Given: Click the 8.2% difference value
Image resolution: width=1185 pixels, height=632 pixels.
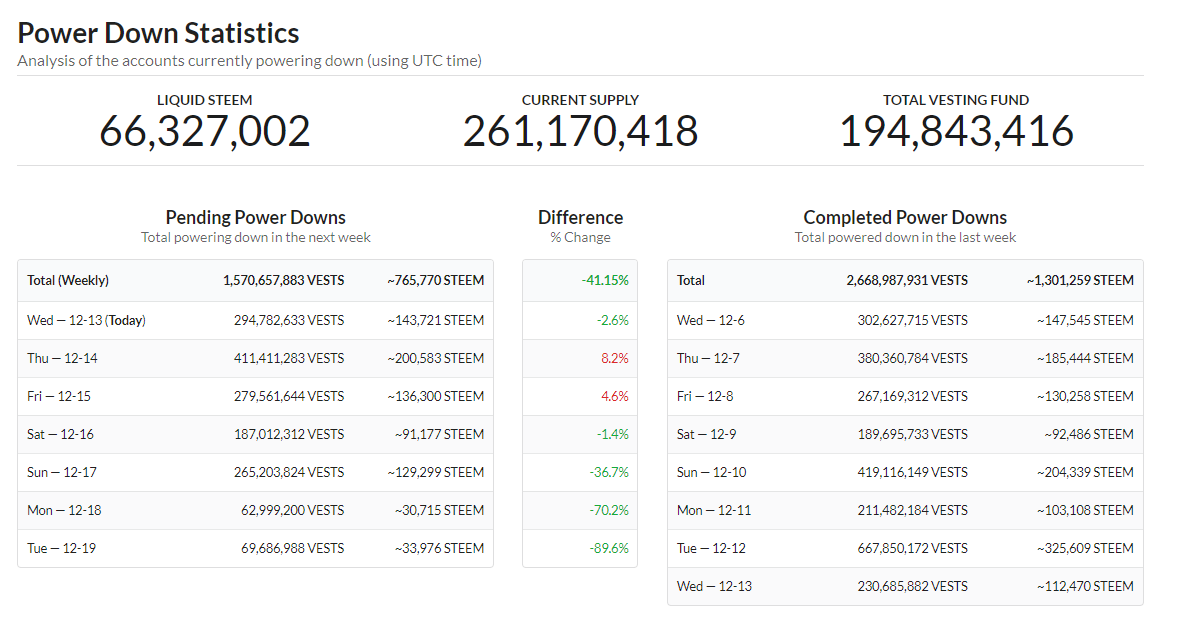Looking at the screenshot, I should tap(614, 358).
